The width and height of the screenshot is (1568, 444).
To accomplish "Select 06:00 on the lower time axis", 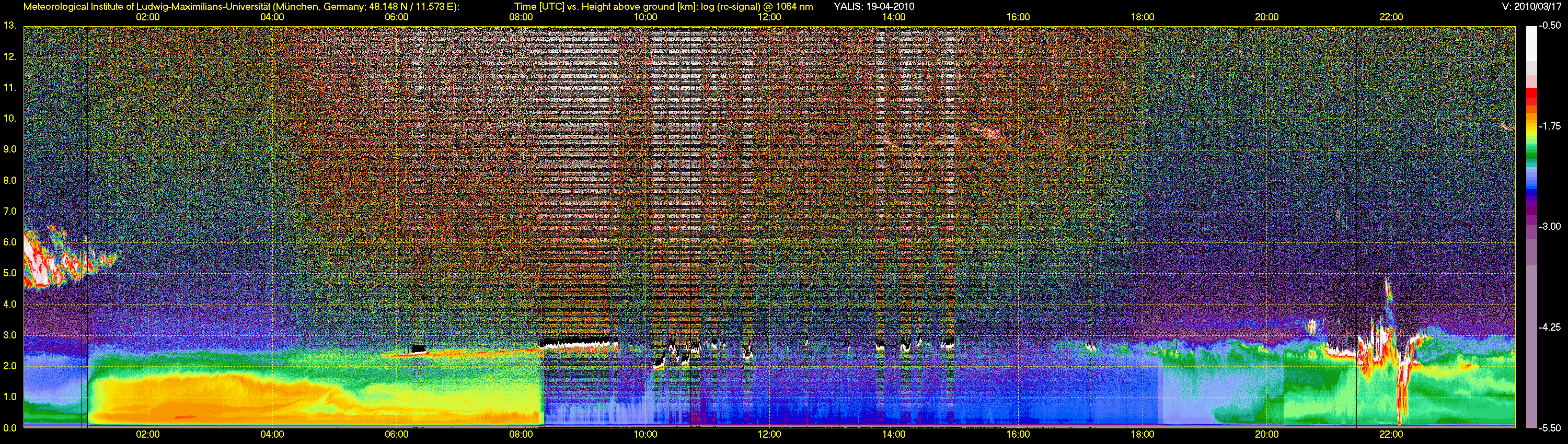I will pyautogui.click(x=396, y=434).
